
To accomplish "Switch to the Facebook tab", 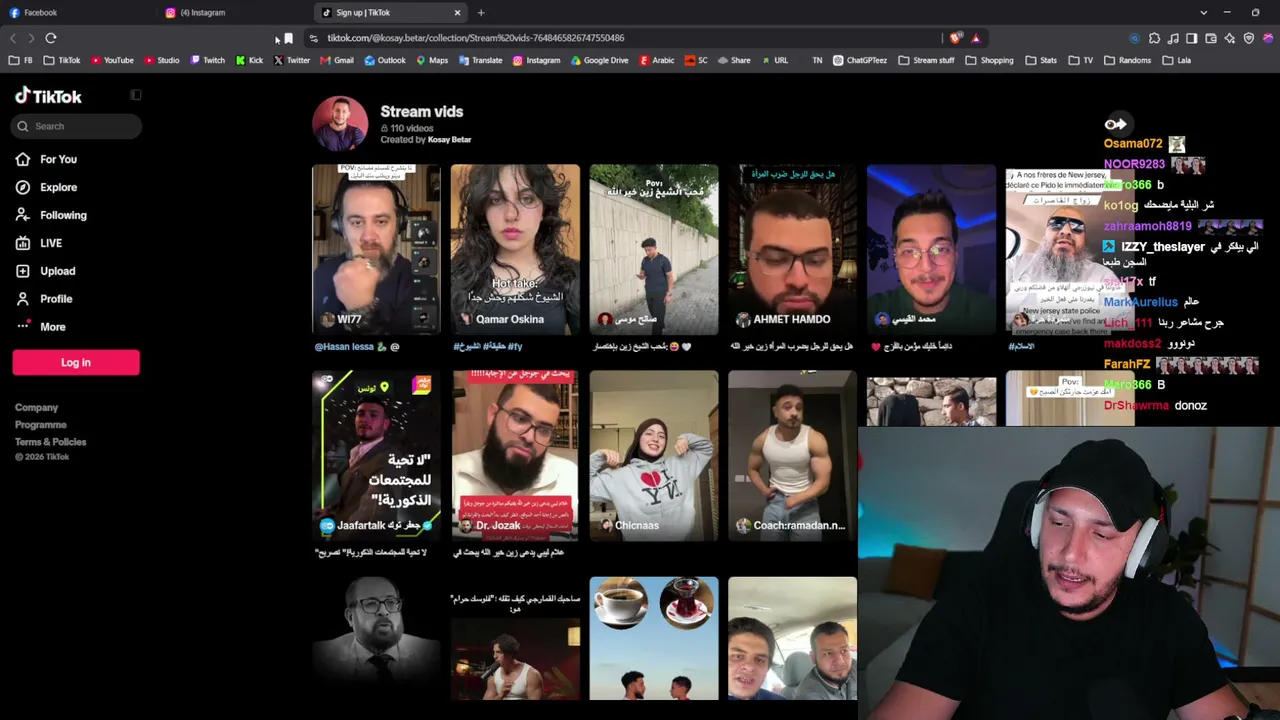I will [78, 13].
